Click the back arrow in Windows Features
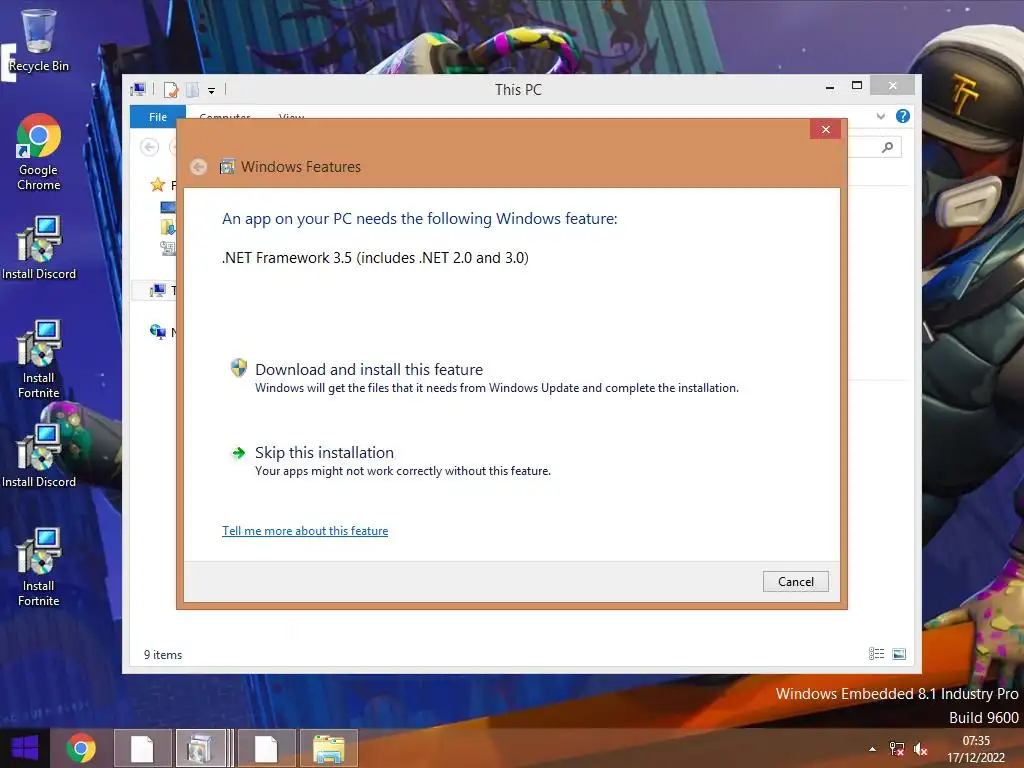This screenshot has height=768, width=1024. click(x=199, y=167)
